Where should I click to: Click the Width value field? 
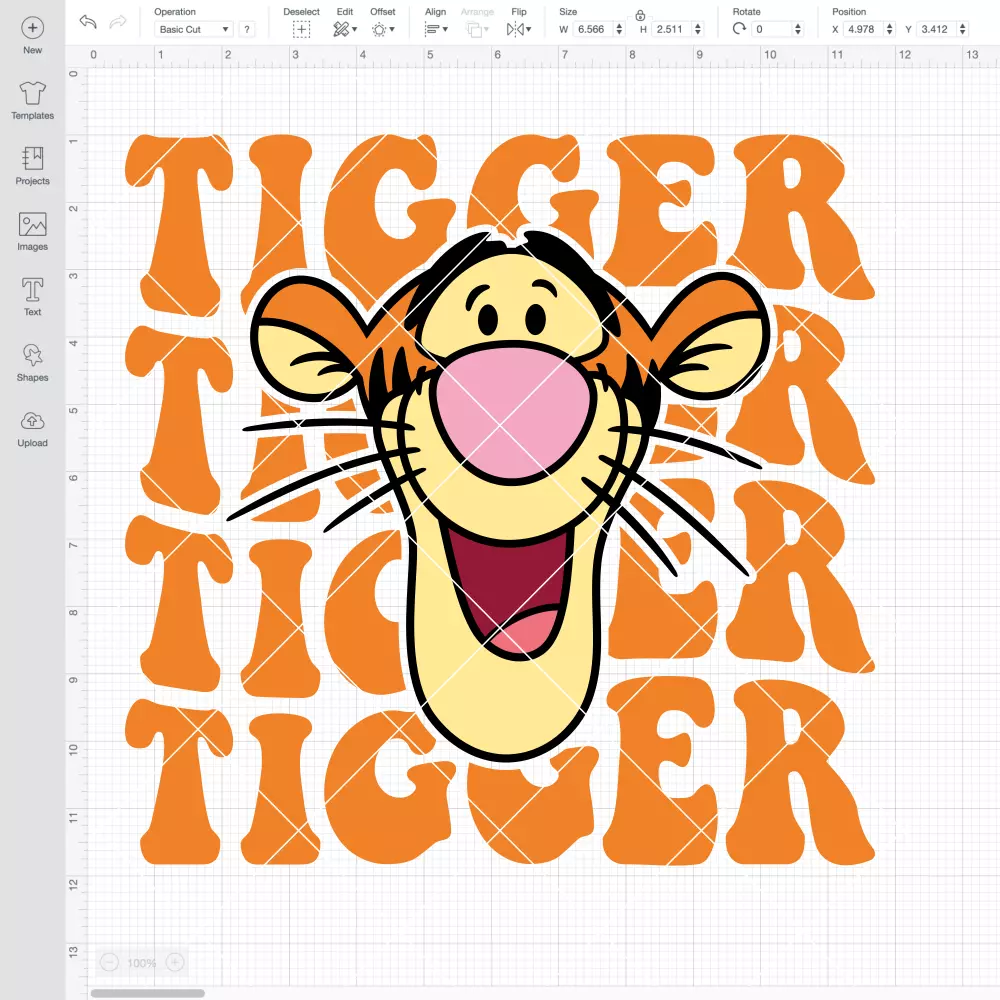click(x=592, y=29)
